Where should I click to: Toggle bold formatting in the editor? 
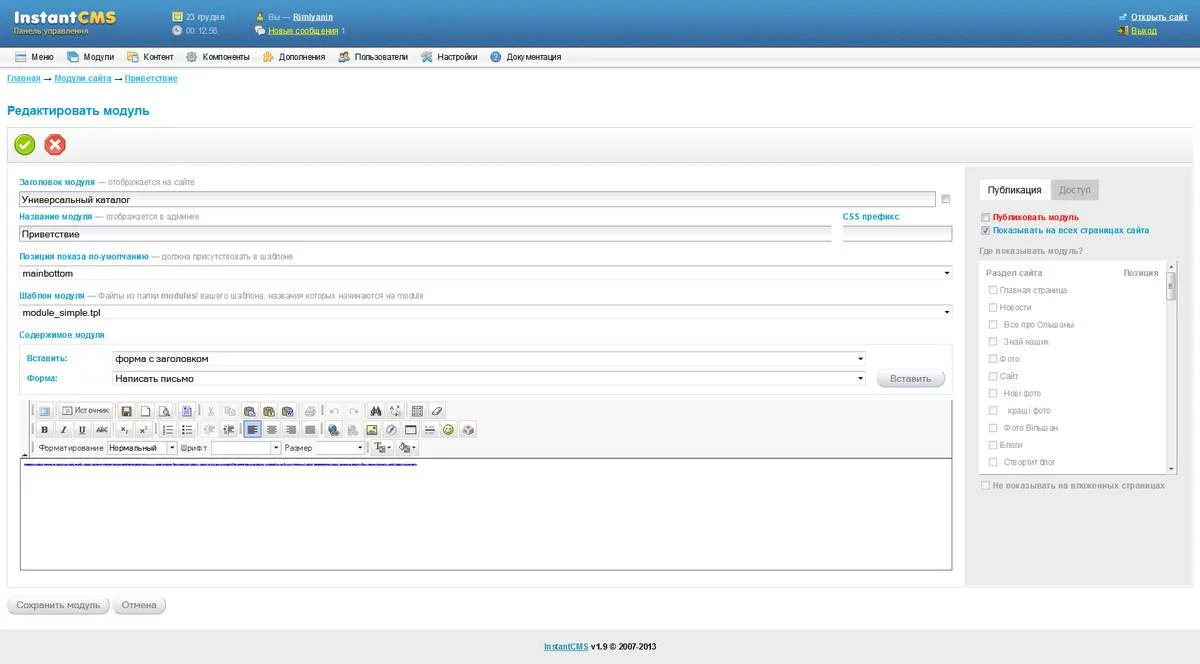[44, 429]
